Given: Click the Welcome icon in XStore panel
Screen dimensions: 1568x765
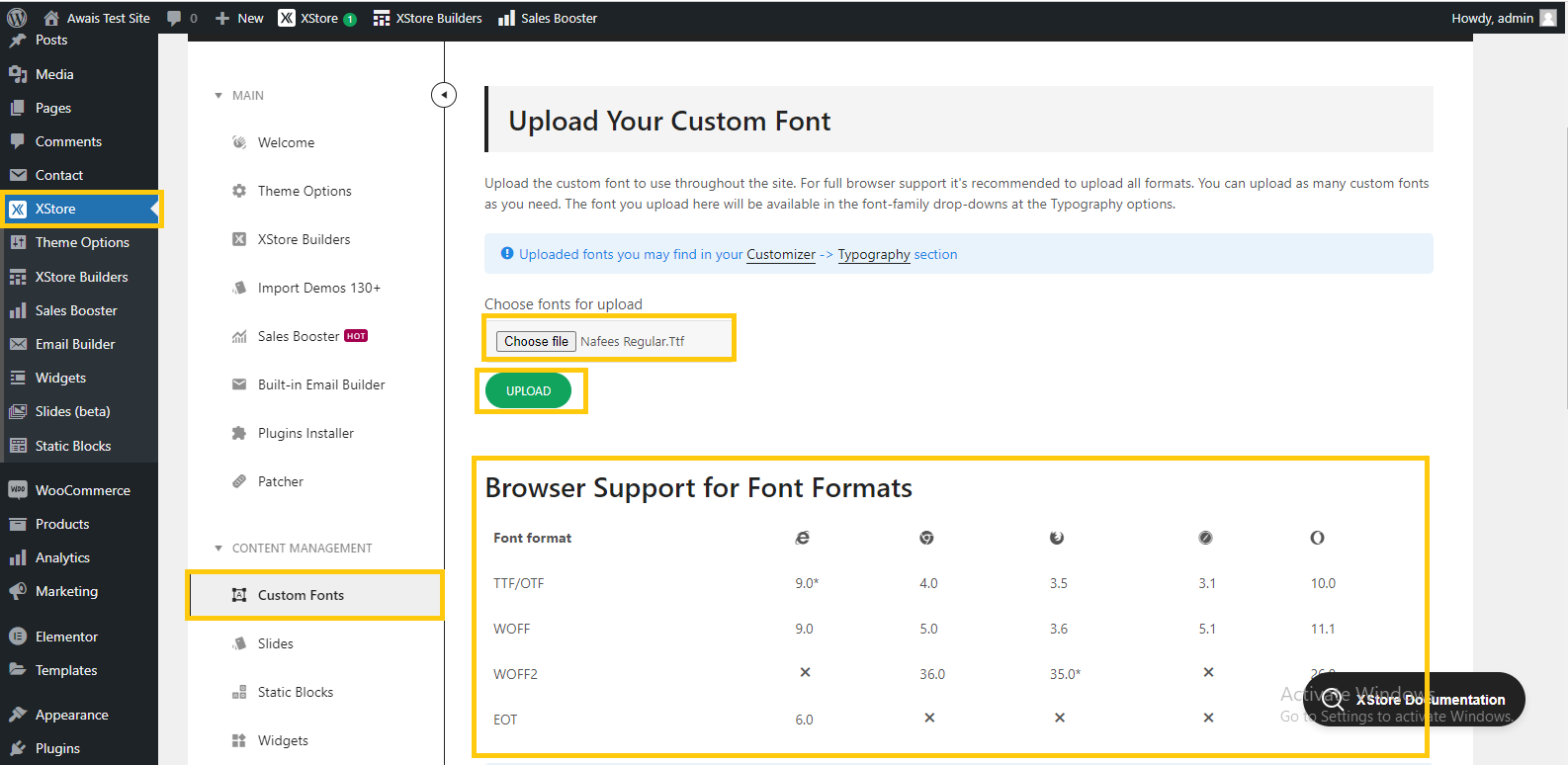Looking at the screenshot, I should click(239, 142).
